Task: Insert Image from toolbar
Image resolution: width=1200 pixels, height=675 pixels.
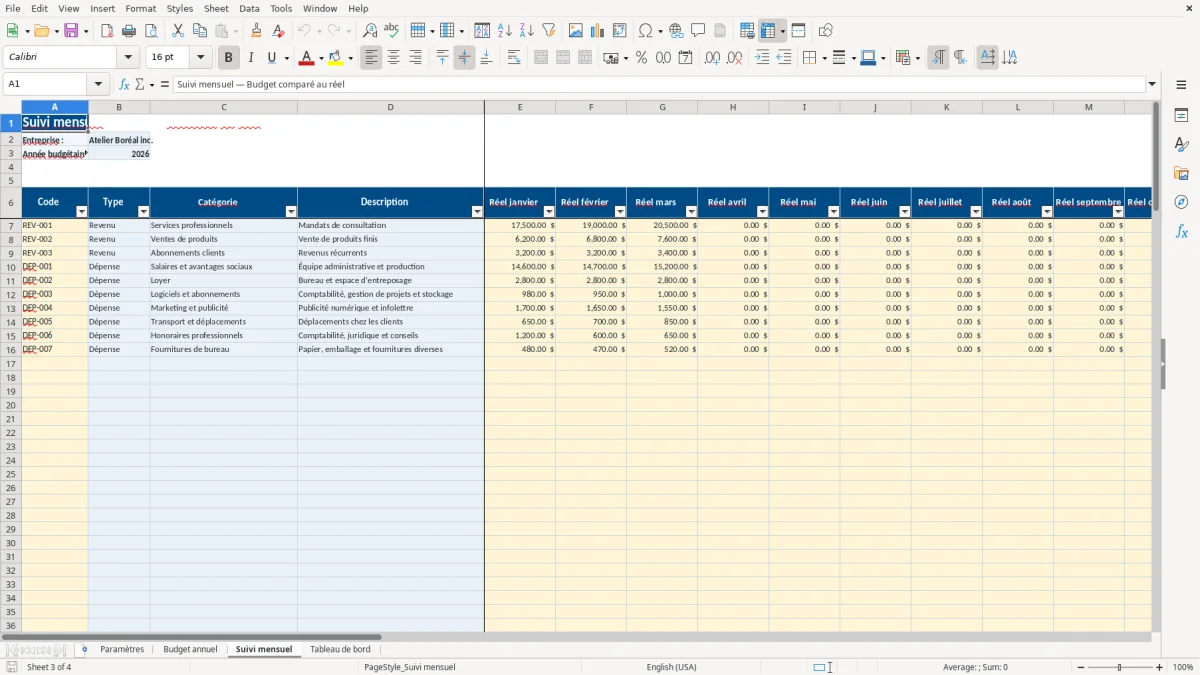Action: click(x=576, y=31)
